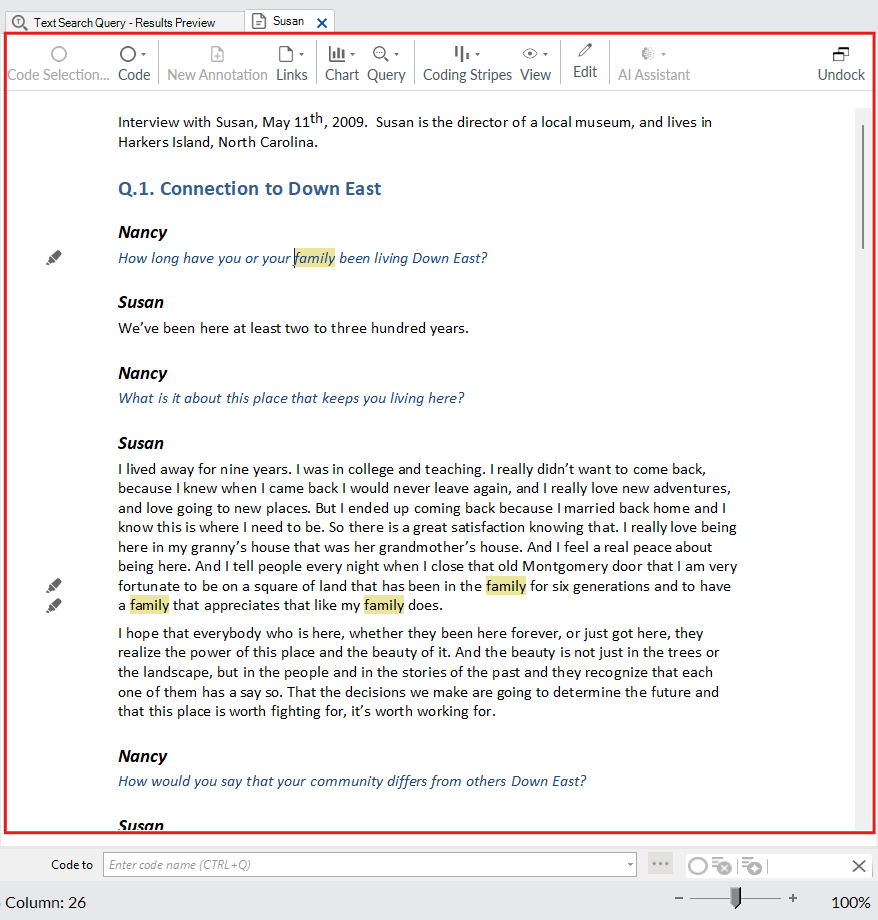The height and width of the screenshot is (920, 878).
Task: Click 'I hope that everybody who is here' paragraph
Action: 418,672
